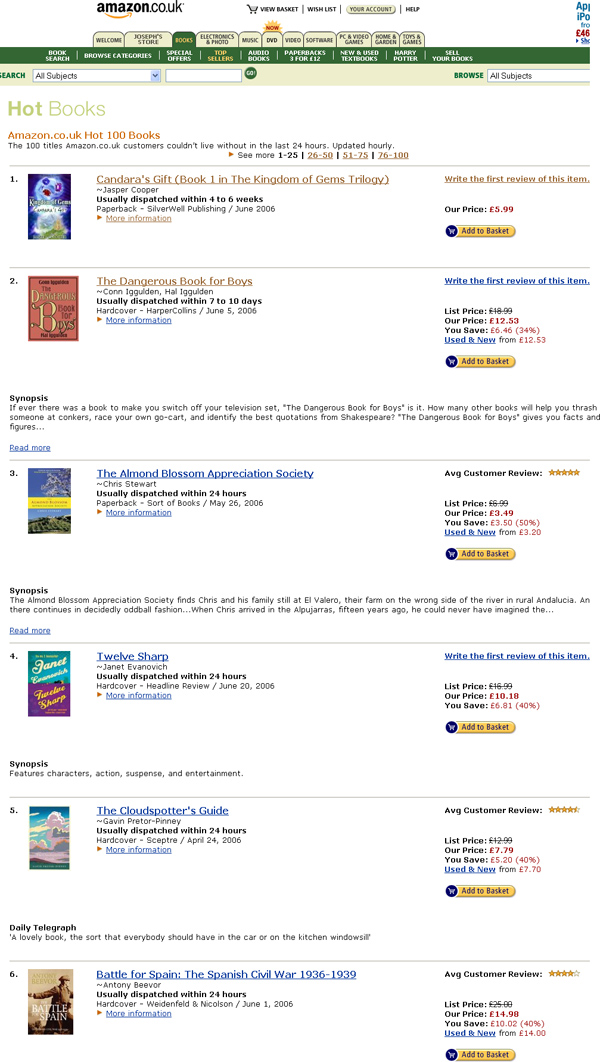Screen dimensions: 600x1062
Task: Open the Candara's Gift cover thumbnail
Action: click(49, 206)
